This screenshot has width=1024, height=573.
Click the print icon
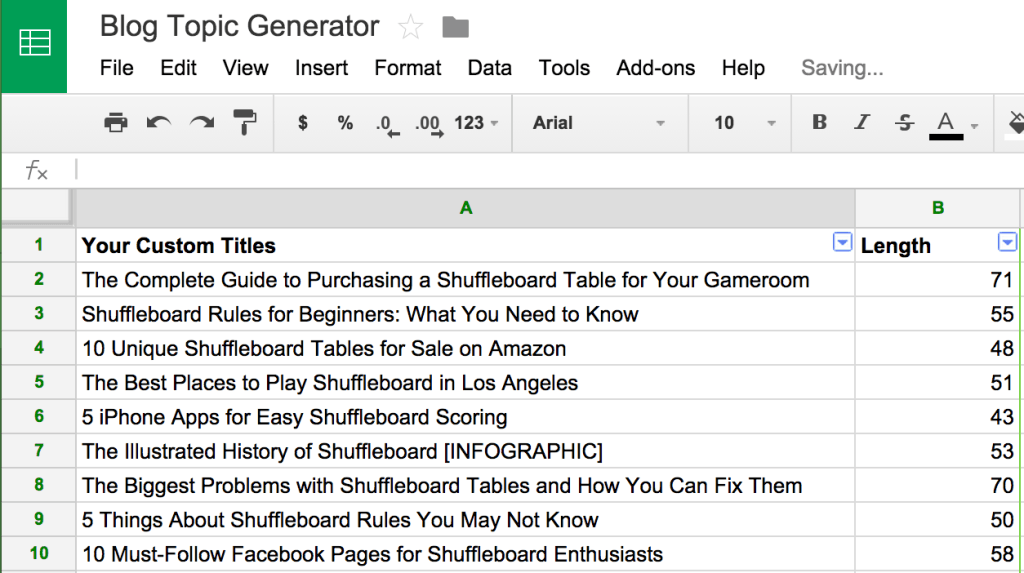click(x=116, y=123)
